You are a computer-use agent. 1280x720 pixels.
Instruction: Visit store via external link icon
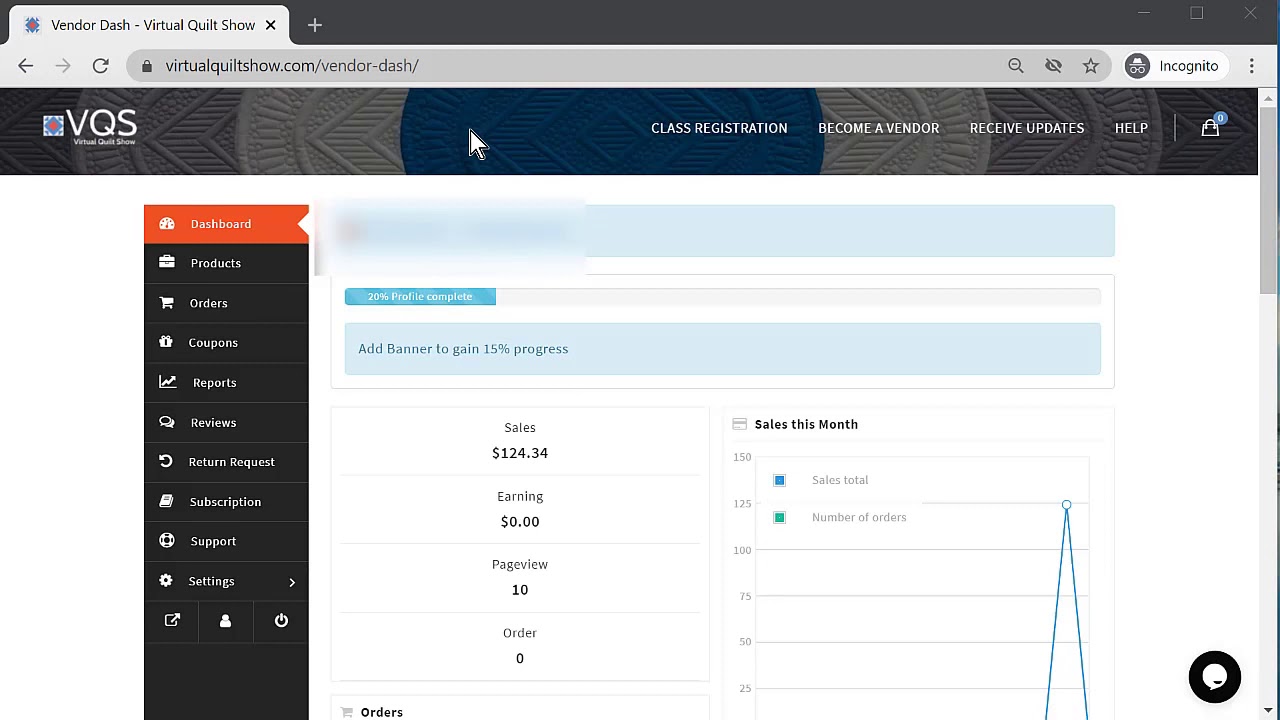(x=172, y=621)
